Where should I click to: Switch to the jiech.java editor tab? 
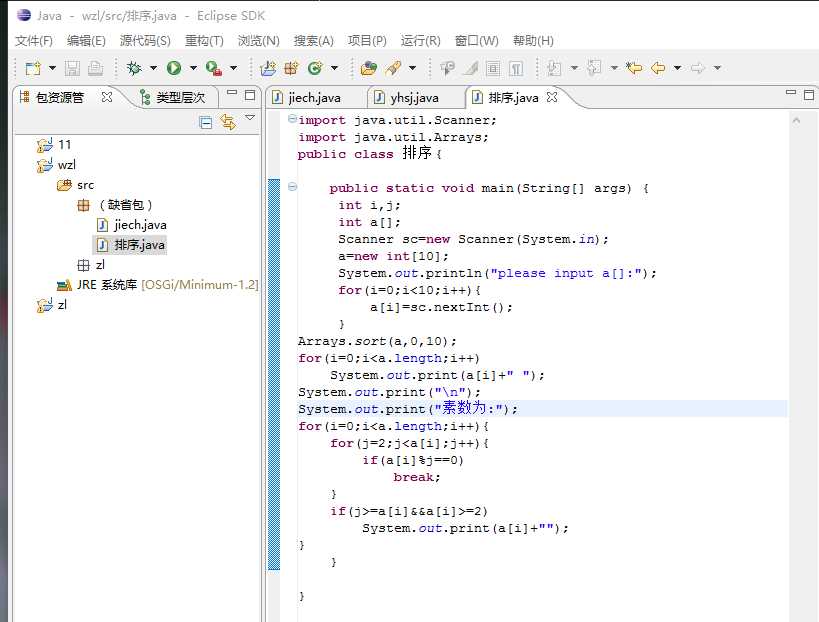307,98
